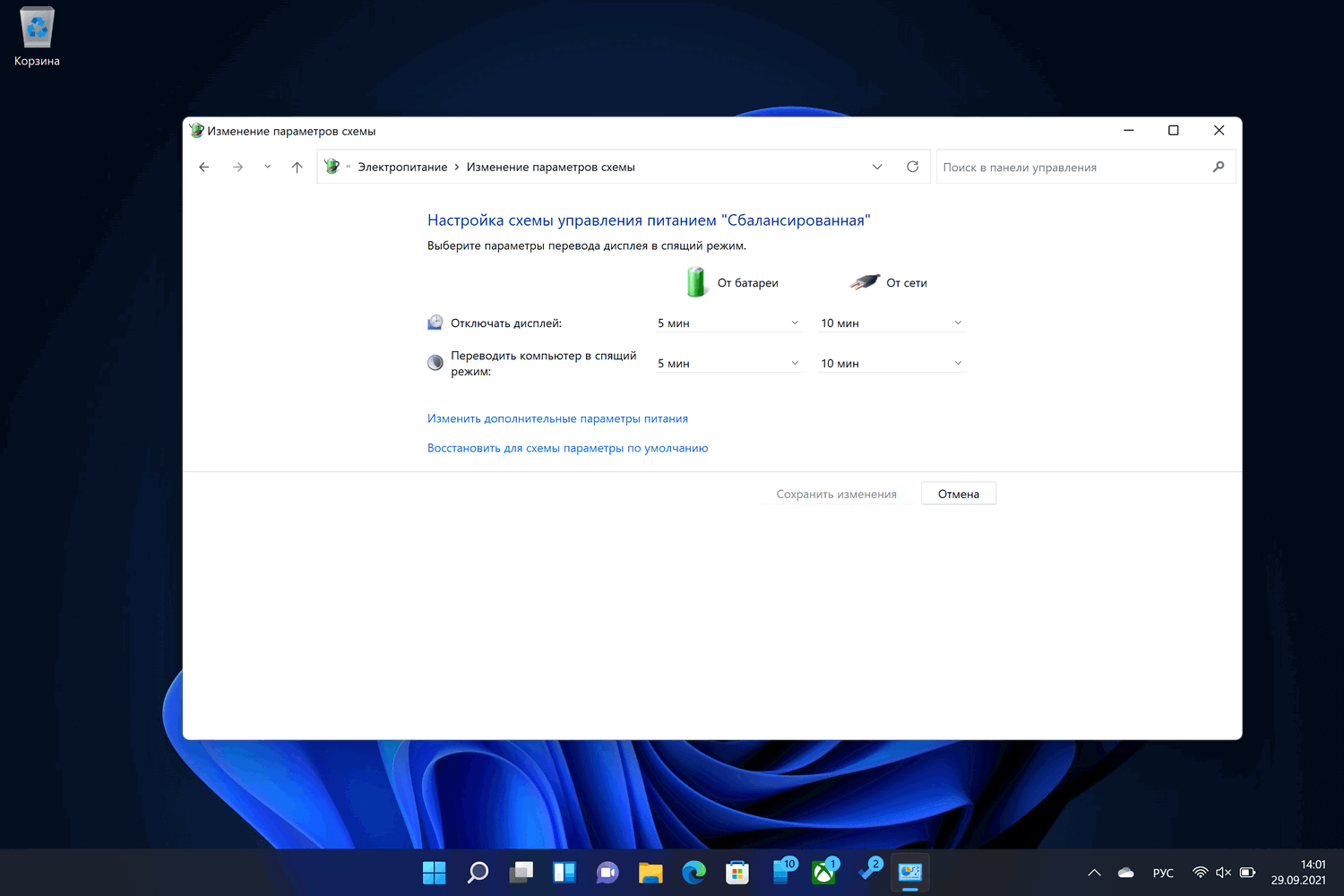Open clock and date 29.09.2021
Screen dimensions: 1344x896
tap(1298, 872)
